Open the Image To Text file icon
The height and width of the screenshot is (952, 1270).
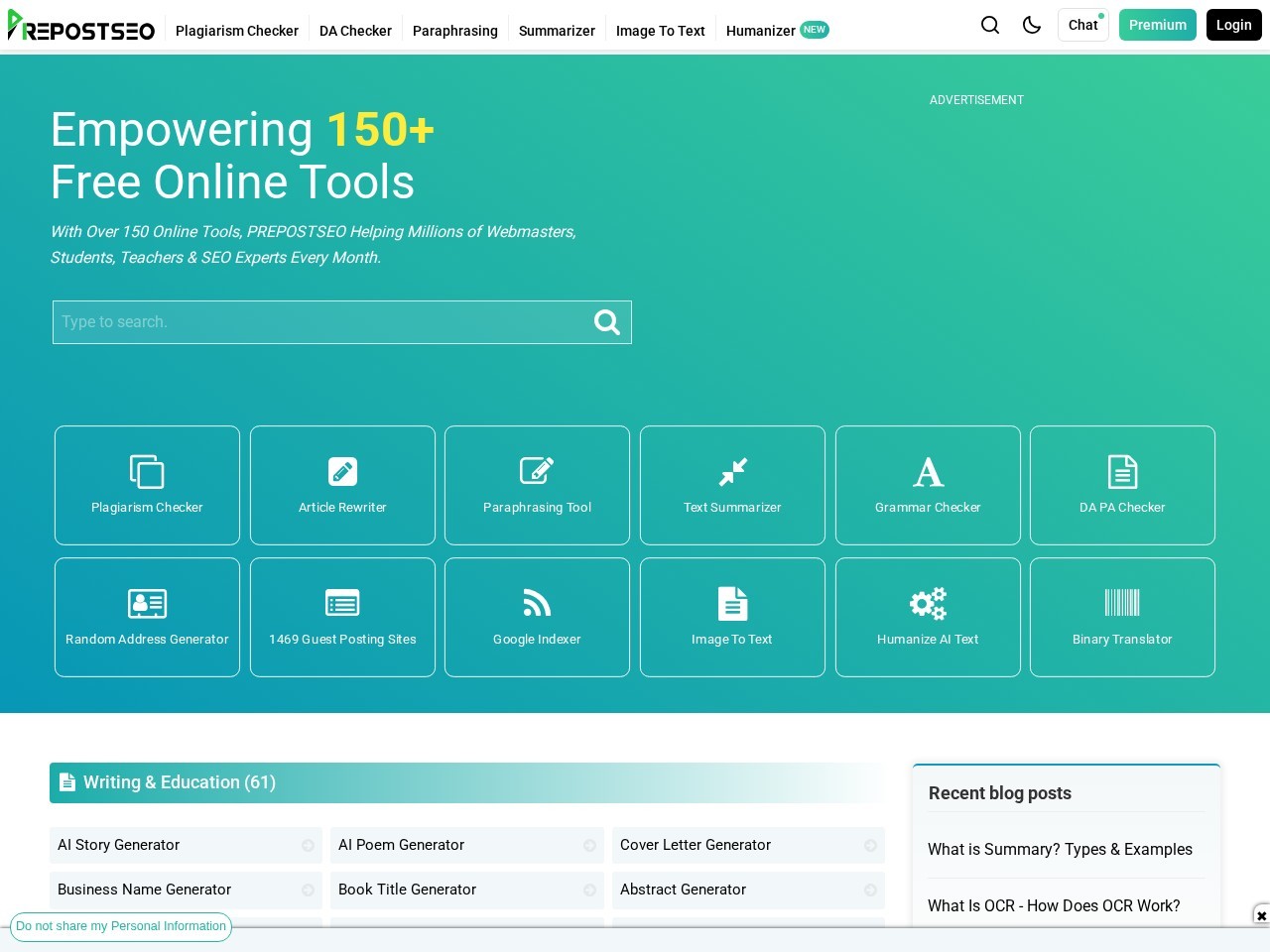tap(732, 603)
